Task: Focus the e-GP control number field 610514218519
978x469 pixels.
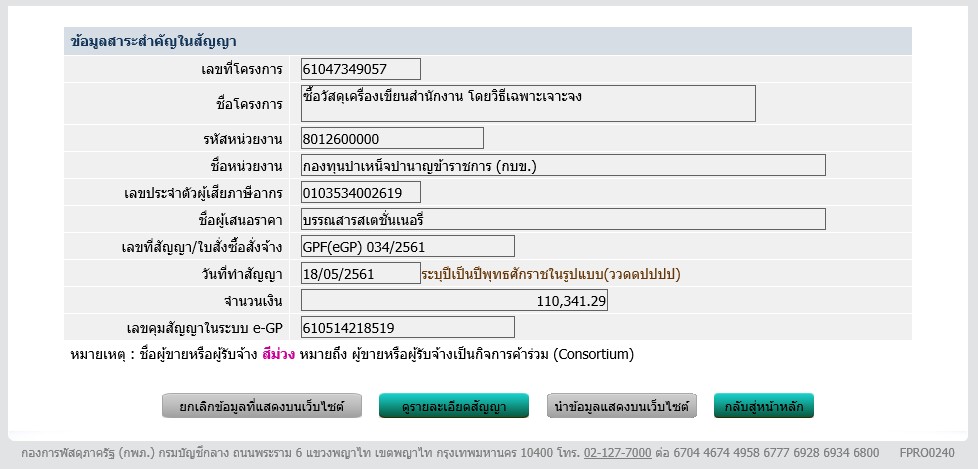Action: [x=407, y=327]
